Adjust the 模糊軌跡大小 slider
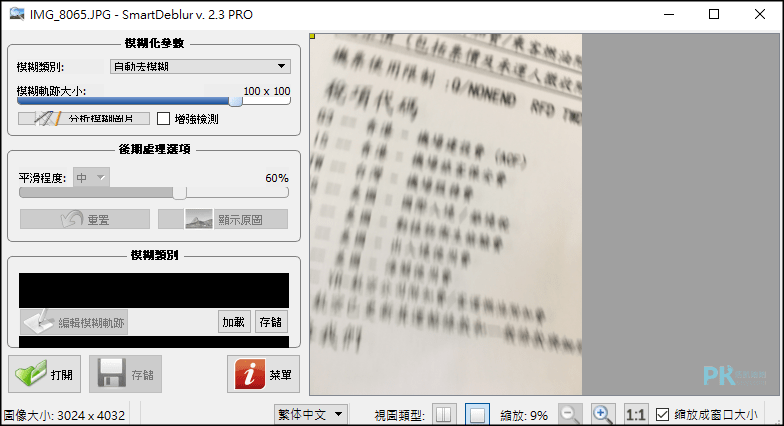Screen dimensions: 784x426 click(154, 102)
